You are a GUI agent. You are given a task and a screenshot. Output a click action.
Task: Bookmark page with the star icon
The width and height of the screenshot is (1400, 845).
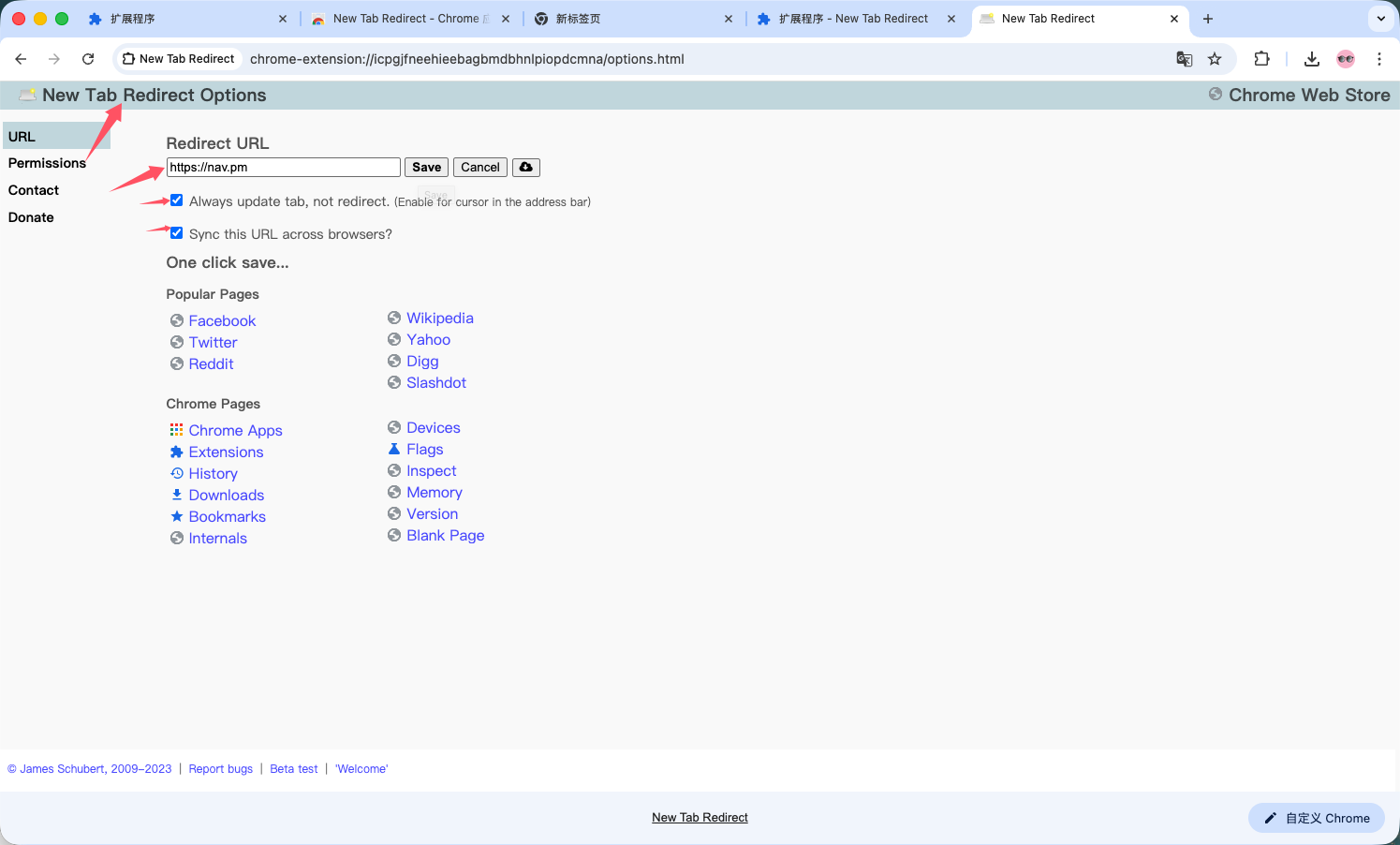1215,59
